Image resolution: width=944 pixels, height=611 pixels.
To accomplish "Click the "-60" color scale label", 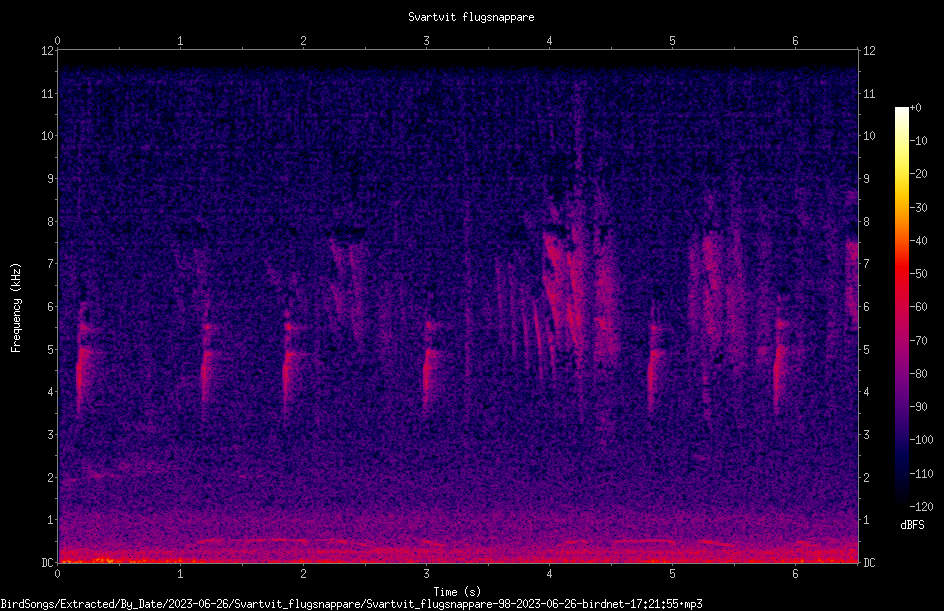I will pyautogui.click(x=919, y=307).
